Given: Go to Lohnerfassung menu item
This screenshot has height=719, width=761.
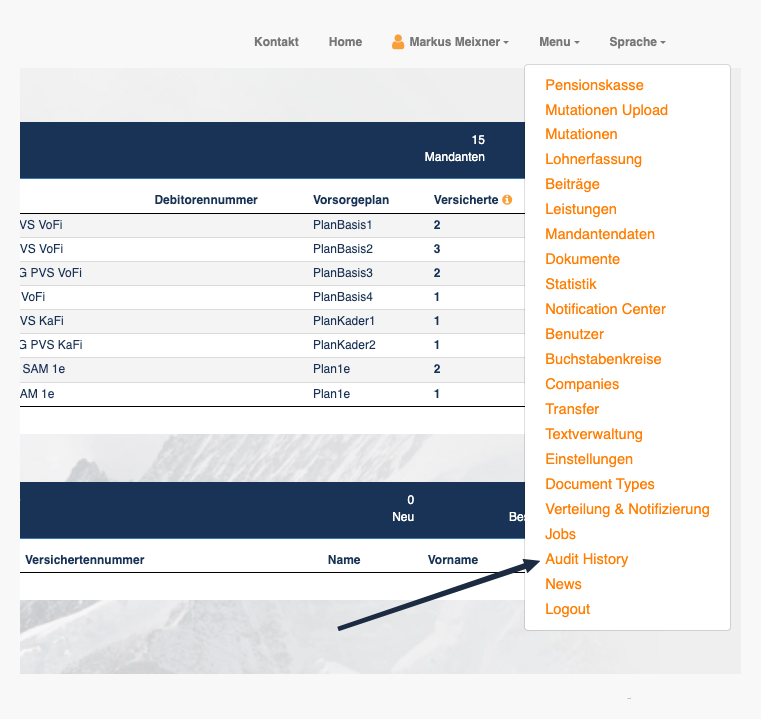Looking at the screenshot, I should pos(593,159).
